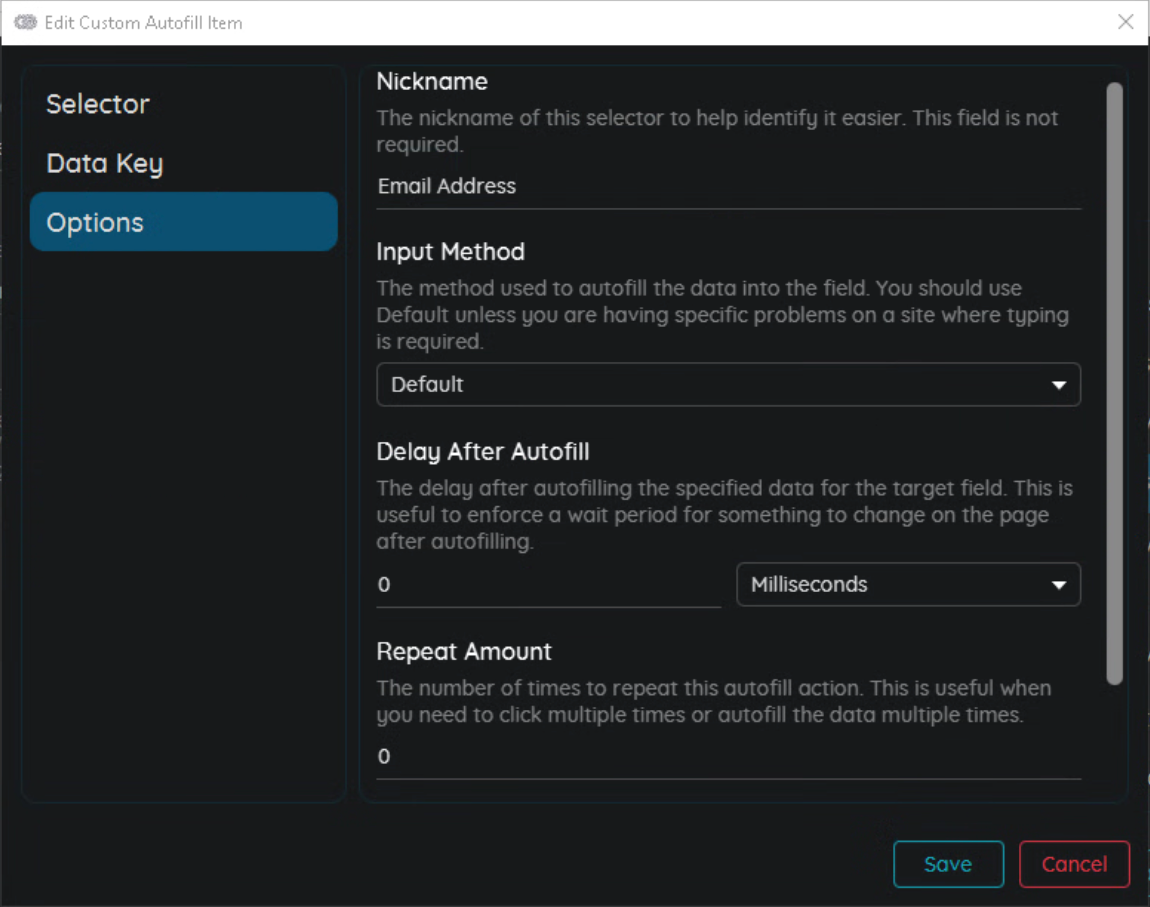
Task: Open the Data Key tab
Action: tap(104, 164)
